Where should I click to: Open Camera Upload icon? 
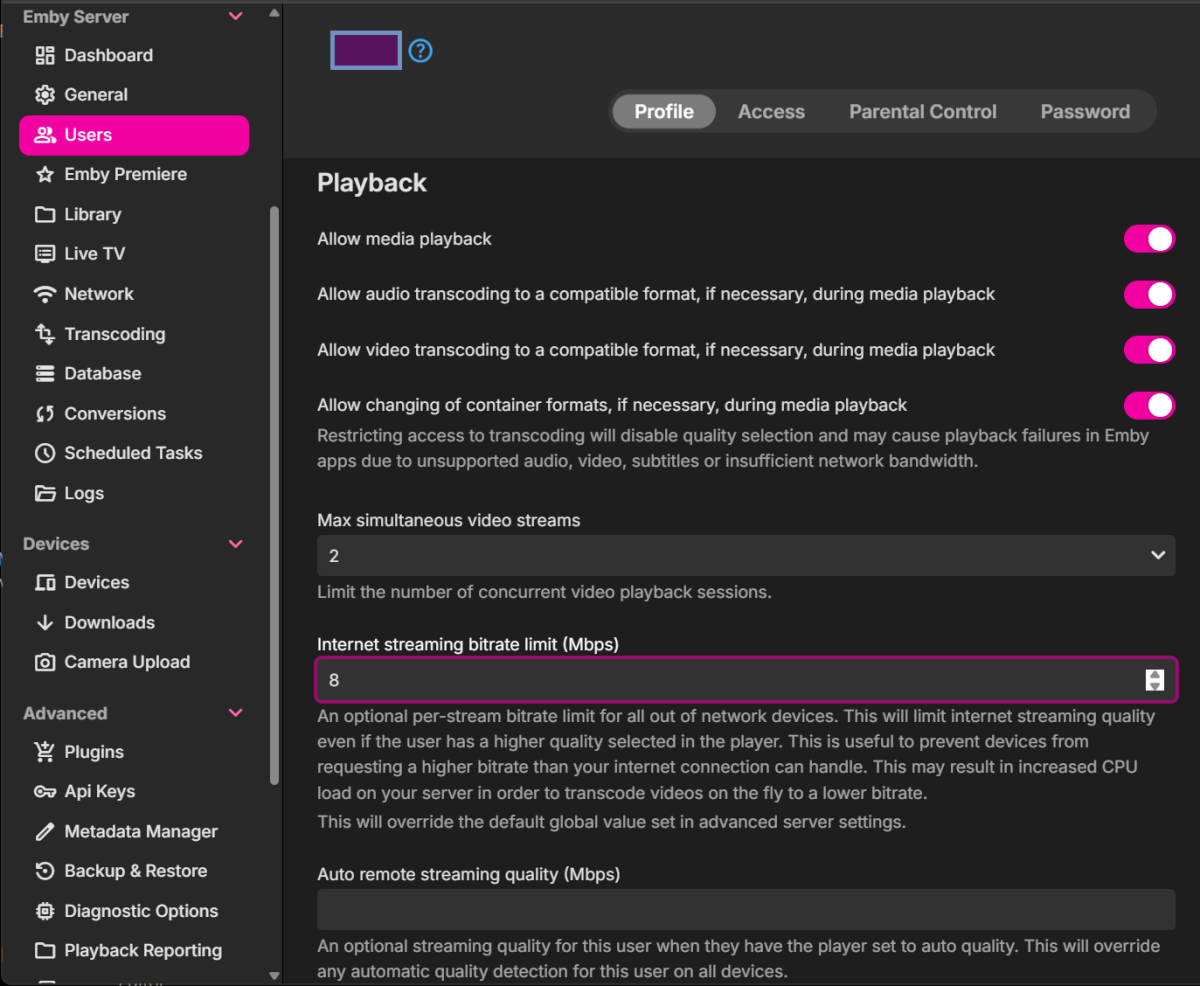[x=44, y=662]
